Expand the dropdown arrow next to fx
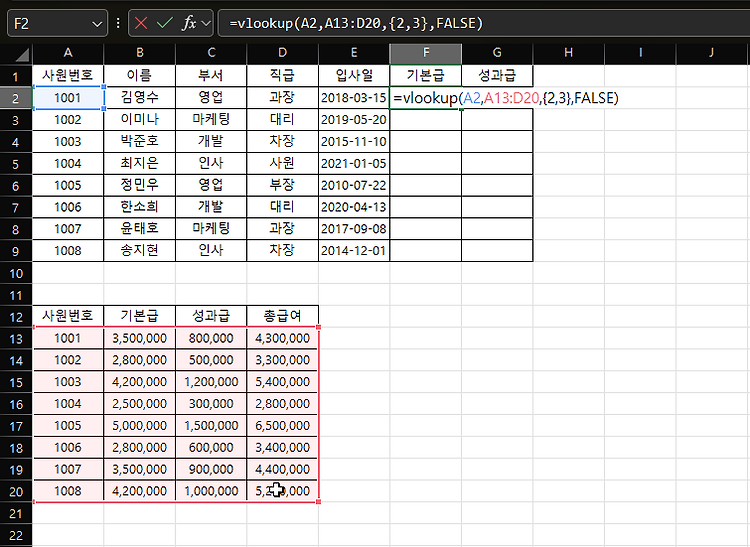The width and height of the screenshot is (750, 547). 206,23
